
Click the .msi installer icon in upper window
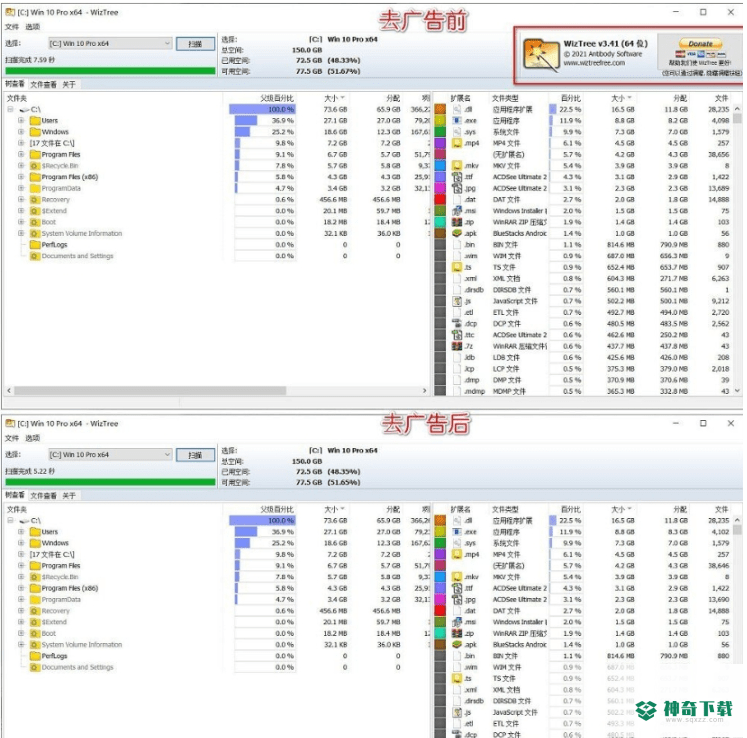457,211
